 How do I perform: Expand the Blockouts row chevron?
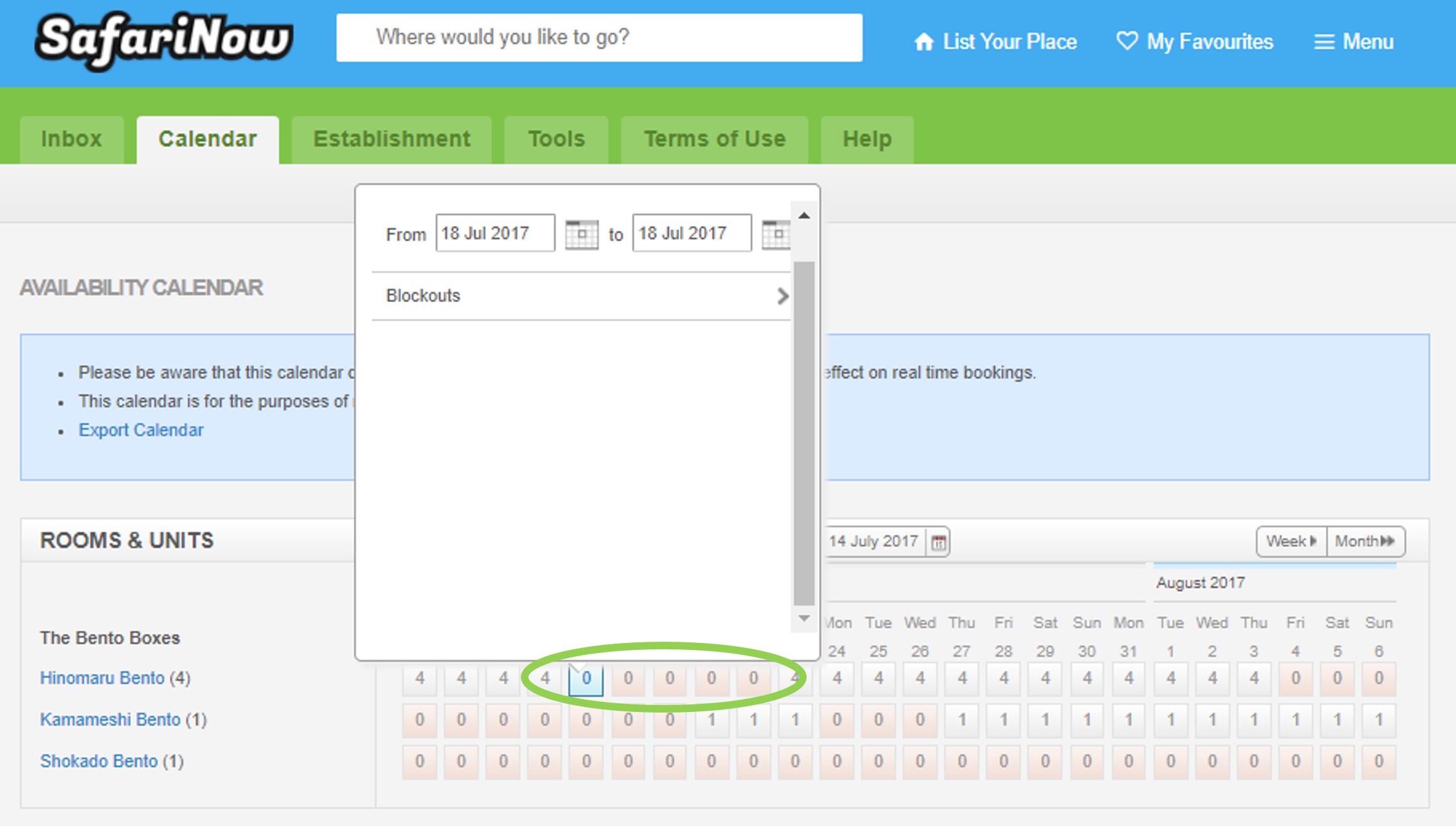(782, 296)
